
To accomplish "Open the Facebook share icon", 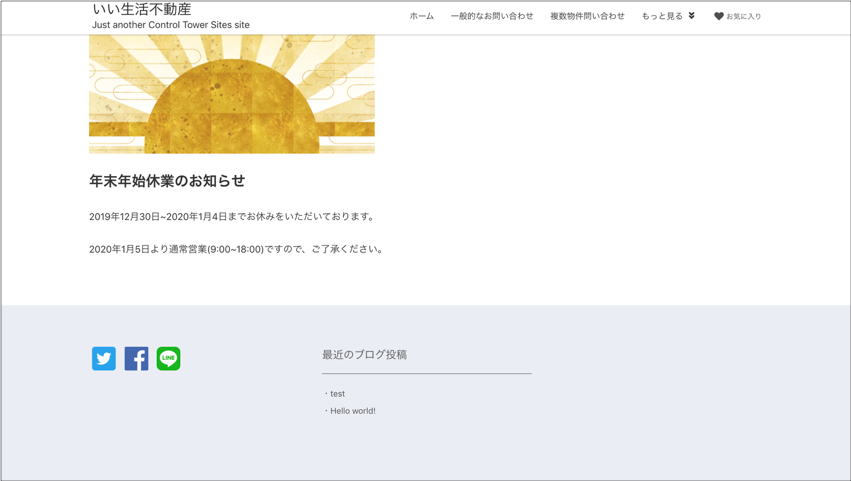I will 136,358.
